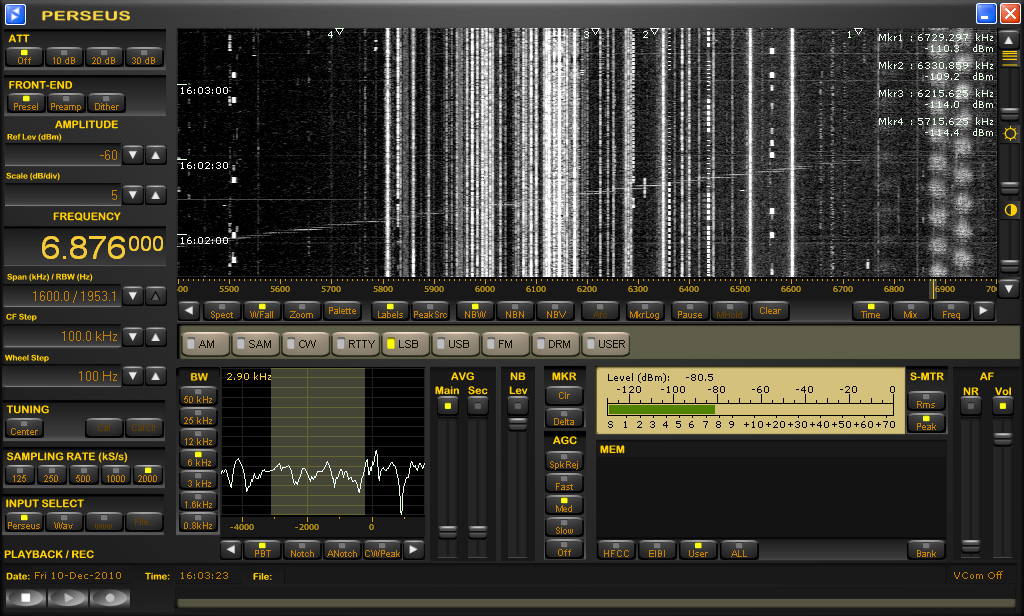Turn AGC Off
The image size is (1024, 616).
point(564,549)
